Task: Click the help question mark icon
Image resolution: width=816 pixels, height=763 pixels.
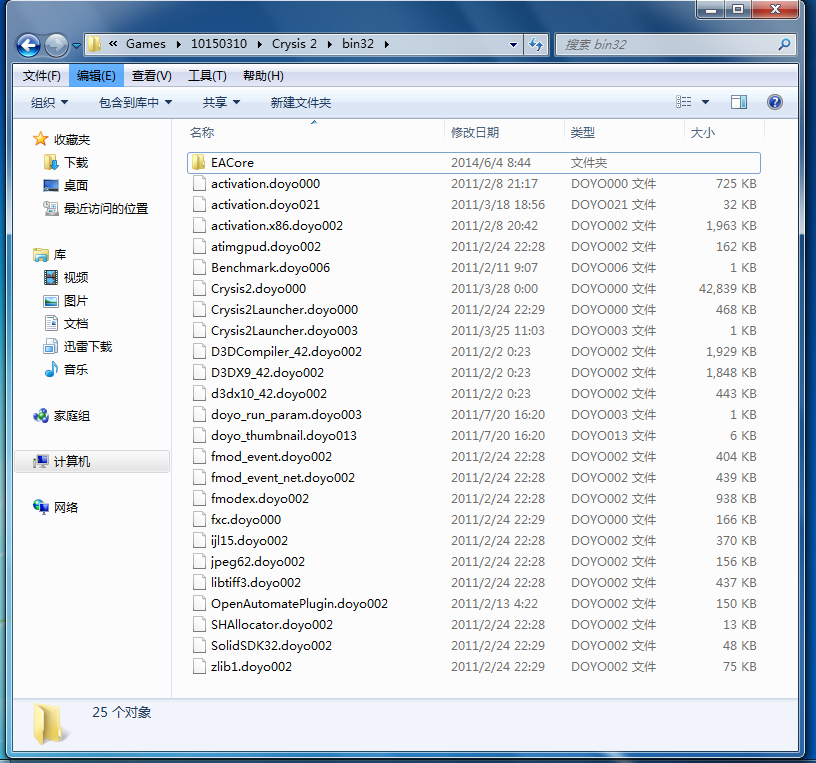Action: coord(774,102)
